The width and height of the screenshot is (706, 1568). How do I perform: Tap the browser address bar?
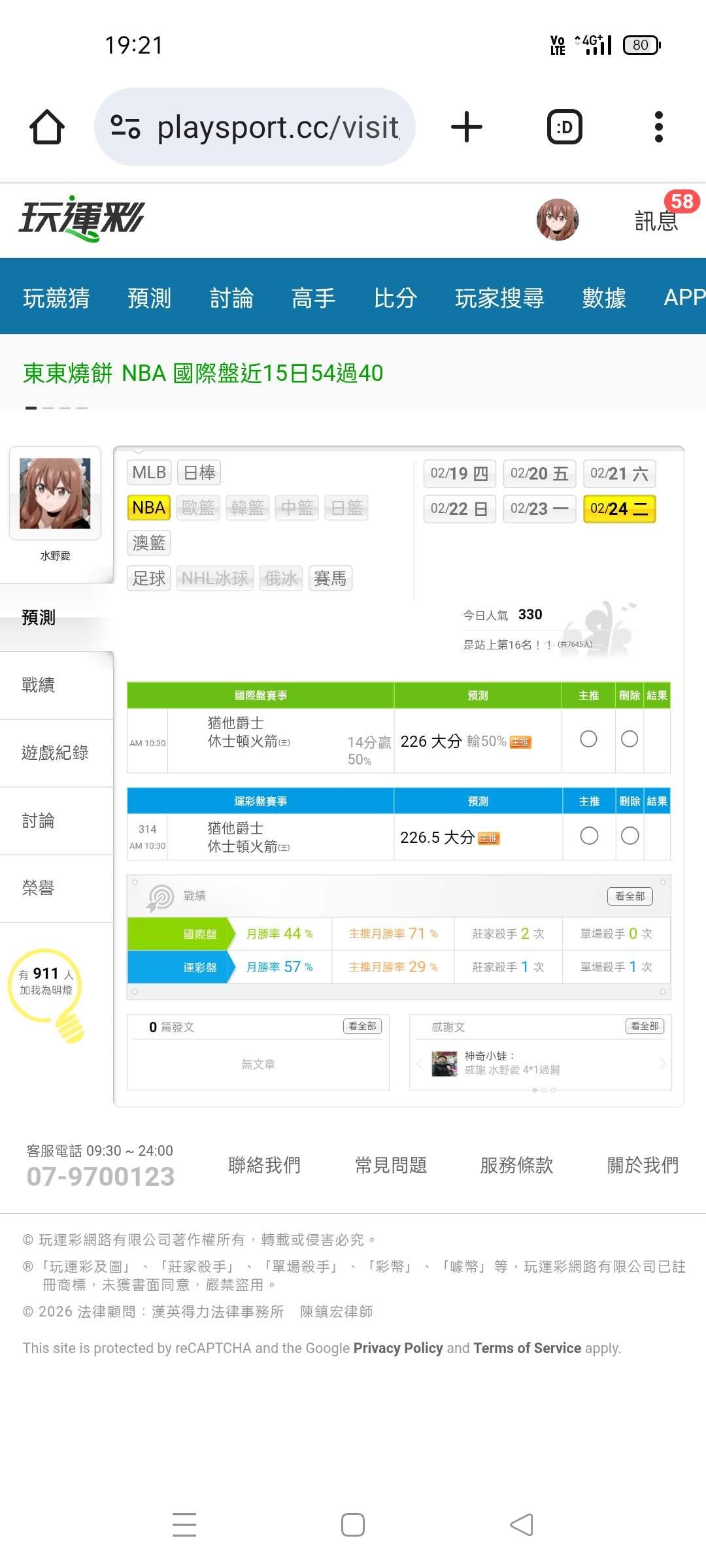tap(277, 127)
